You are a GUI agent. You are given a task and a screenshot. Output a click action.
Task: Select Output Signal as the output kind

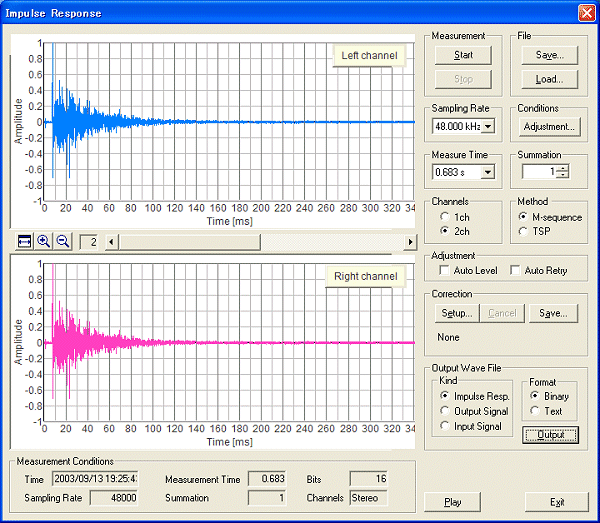[x=474, y=411]
